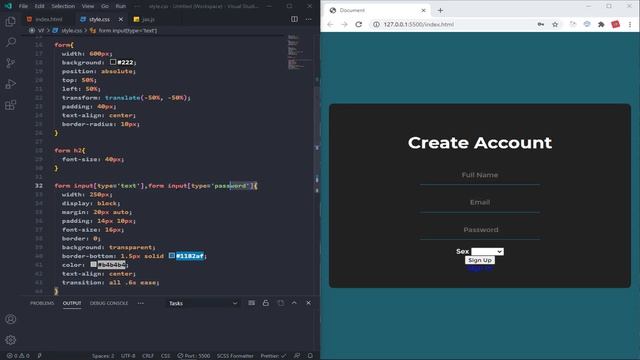640x360 pixels.
Task: Open the View menu
Action: (x=88, y=6)
